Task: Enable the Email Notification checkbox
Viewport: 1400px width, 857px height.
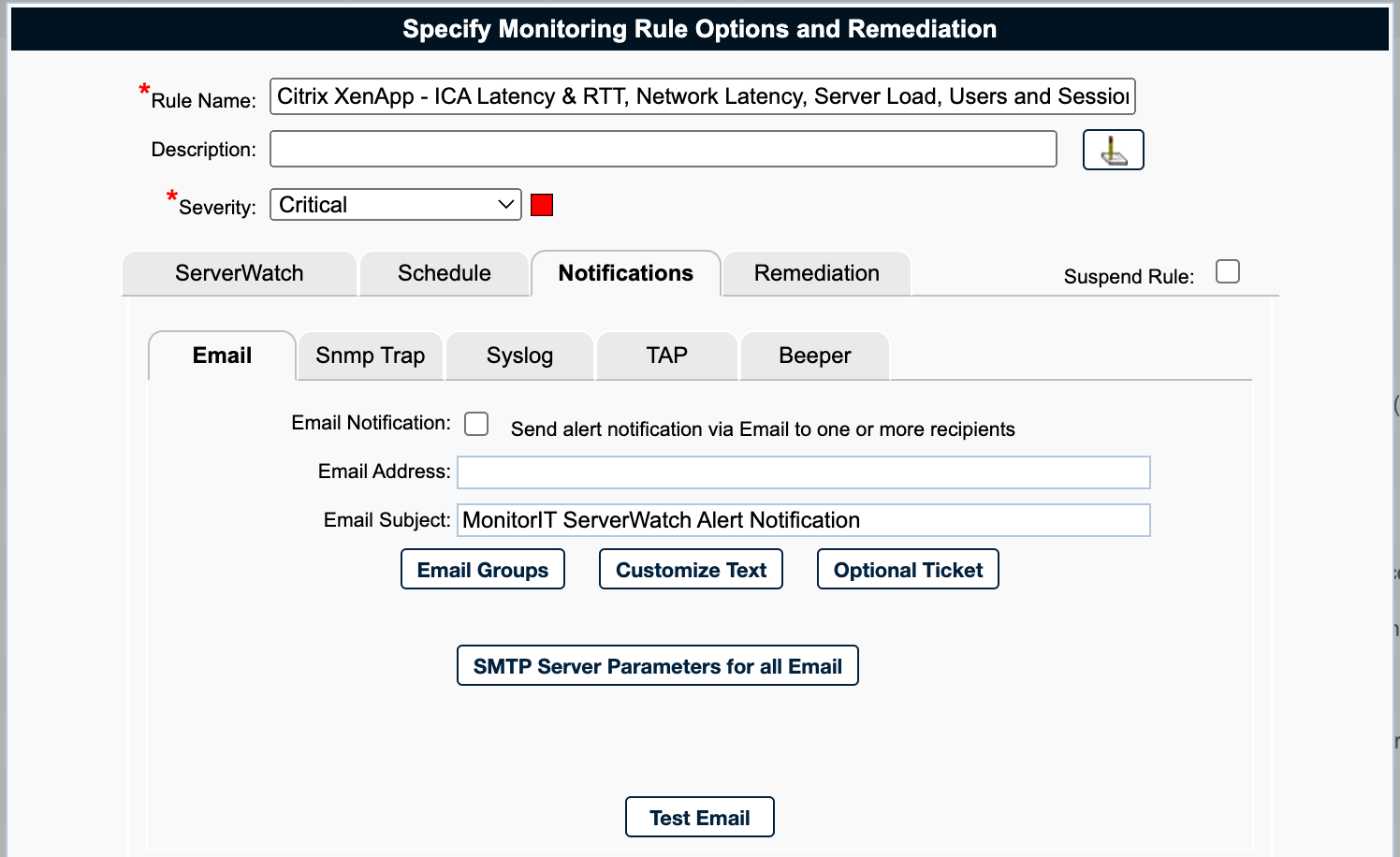Action: pyautogui.click(x=476, y=424)
